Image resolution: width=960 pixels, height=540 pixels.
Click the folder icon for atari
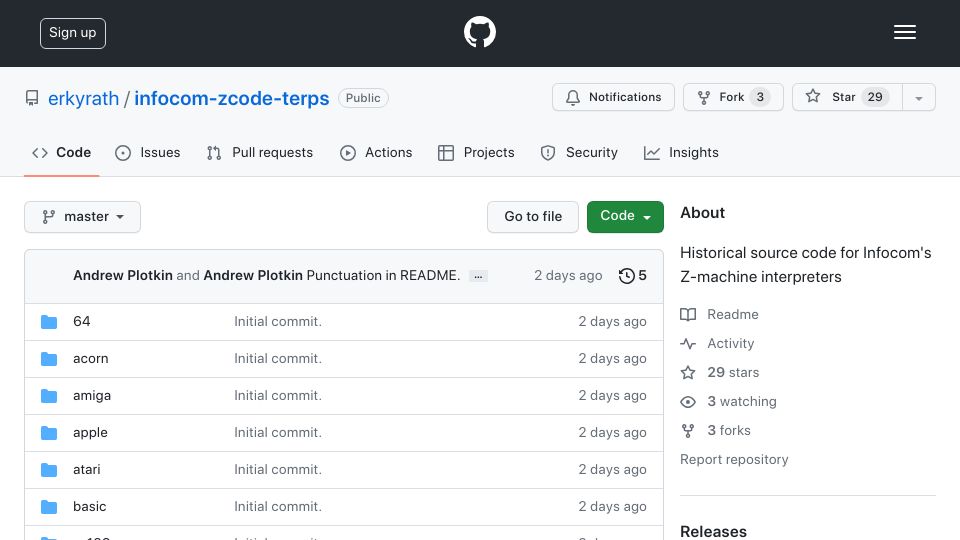49,470
